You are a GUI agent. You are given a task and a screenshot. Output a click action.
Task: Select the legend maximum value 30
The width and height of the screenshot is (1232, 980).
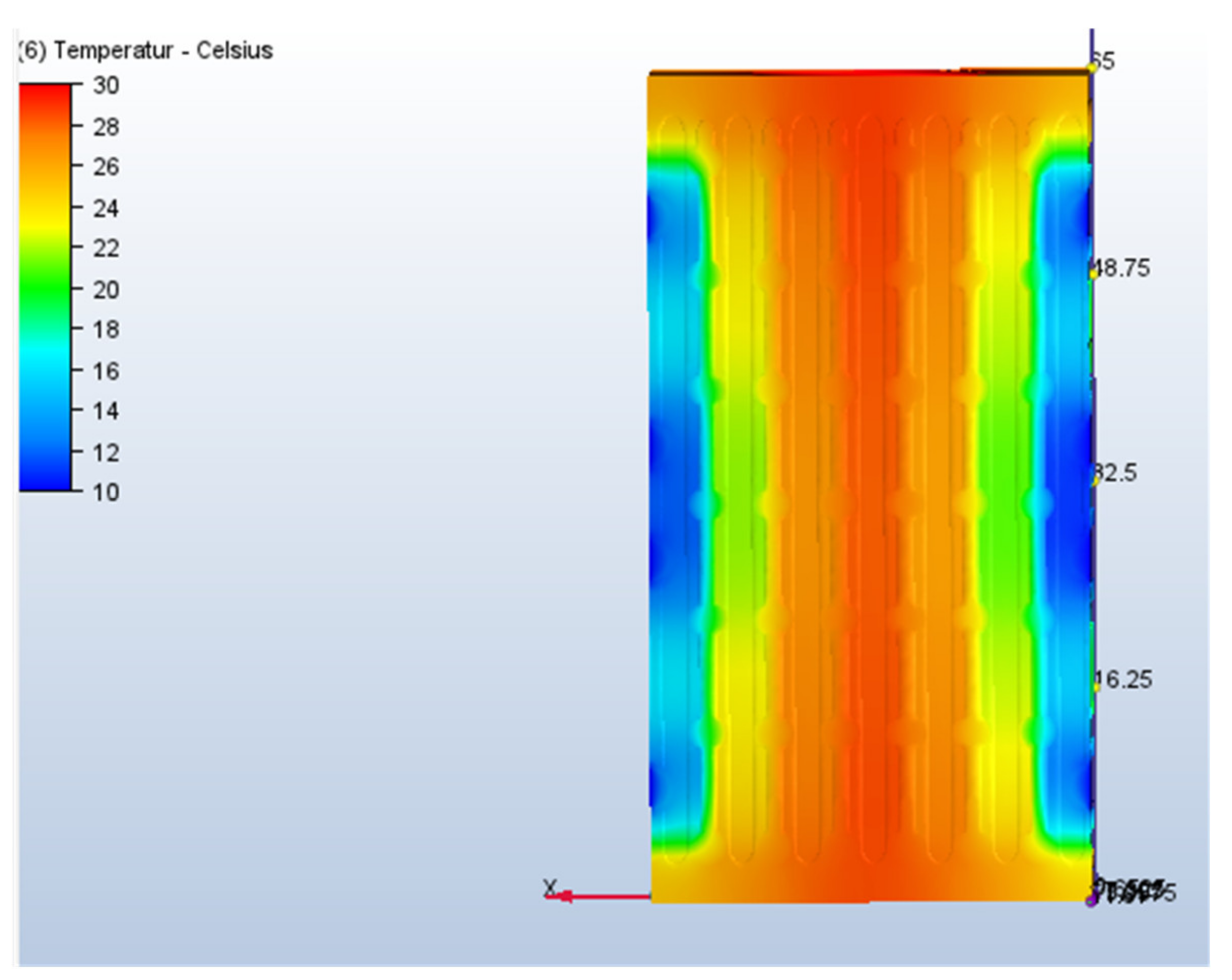click(106, 86)
